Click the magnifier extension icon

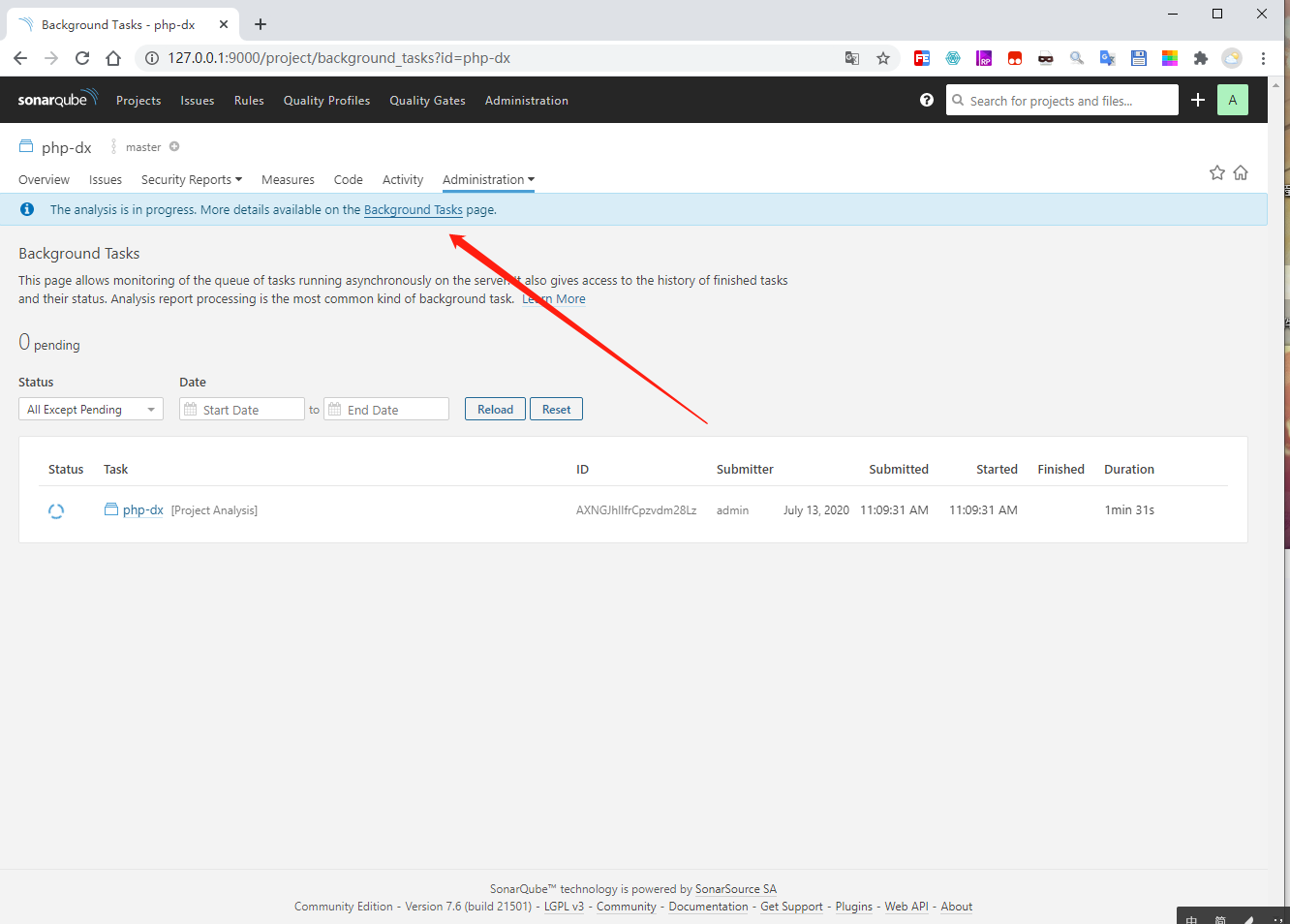[x=1077, y=58]
